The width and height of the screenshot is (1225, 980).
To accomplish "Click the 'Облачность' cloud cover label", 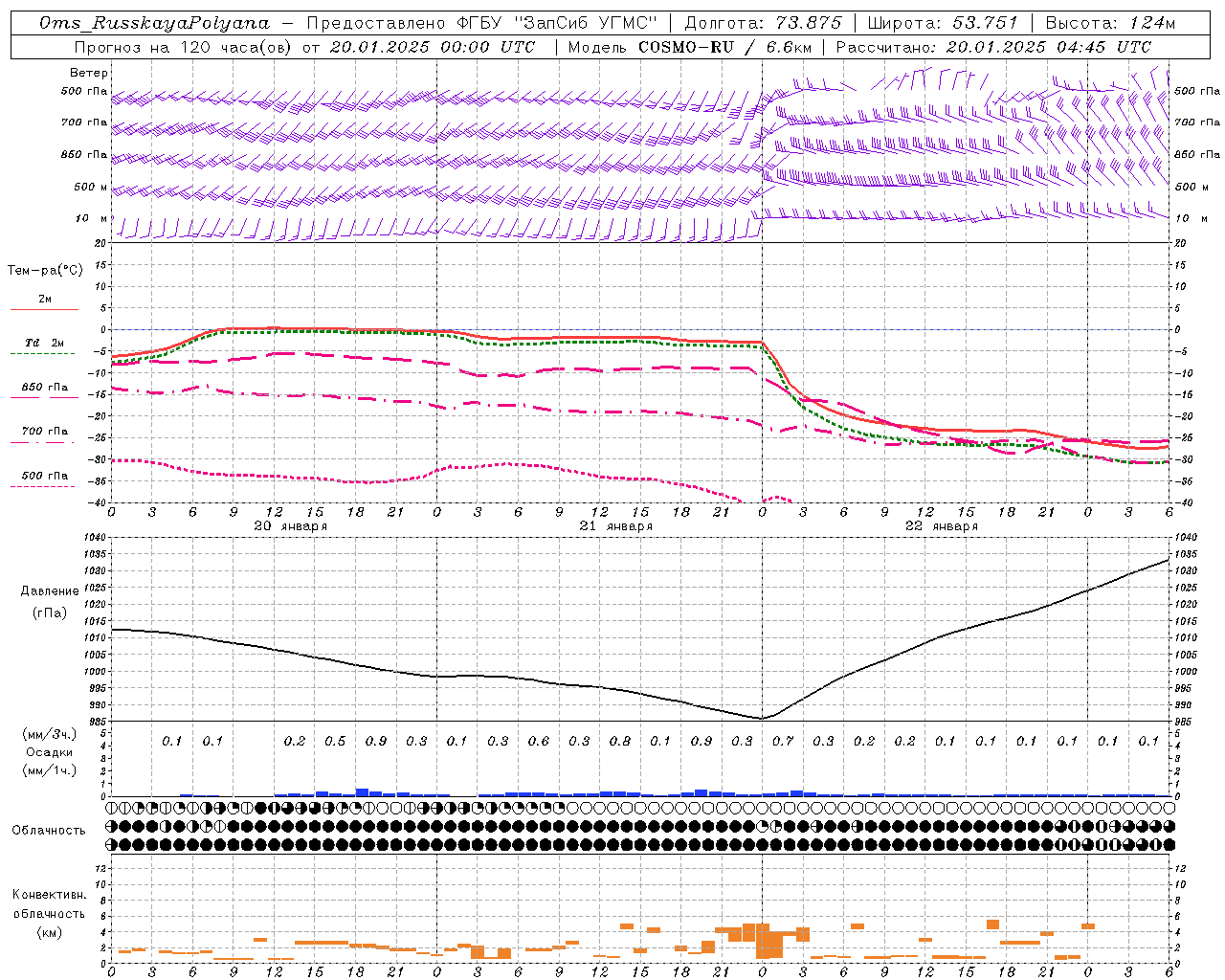I will point(49,831).
